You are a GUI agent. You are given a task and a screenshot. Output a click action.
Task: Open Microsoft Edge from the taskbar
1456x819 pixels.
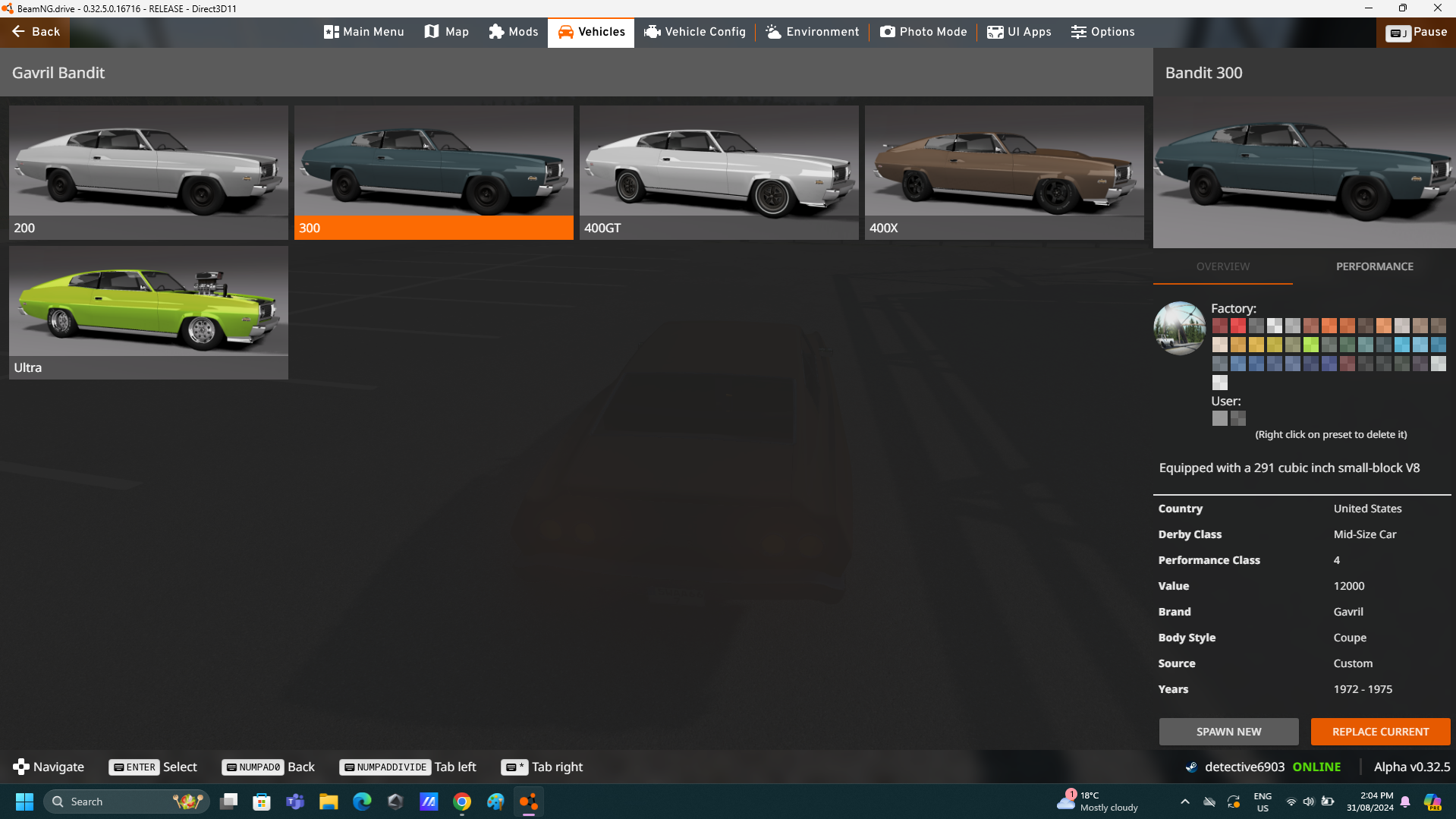pyautogui.click(x=362, y=802)
